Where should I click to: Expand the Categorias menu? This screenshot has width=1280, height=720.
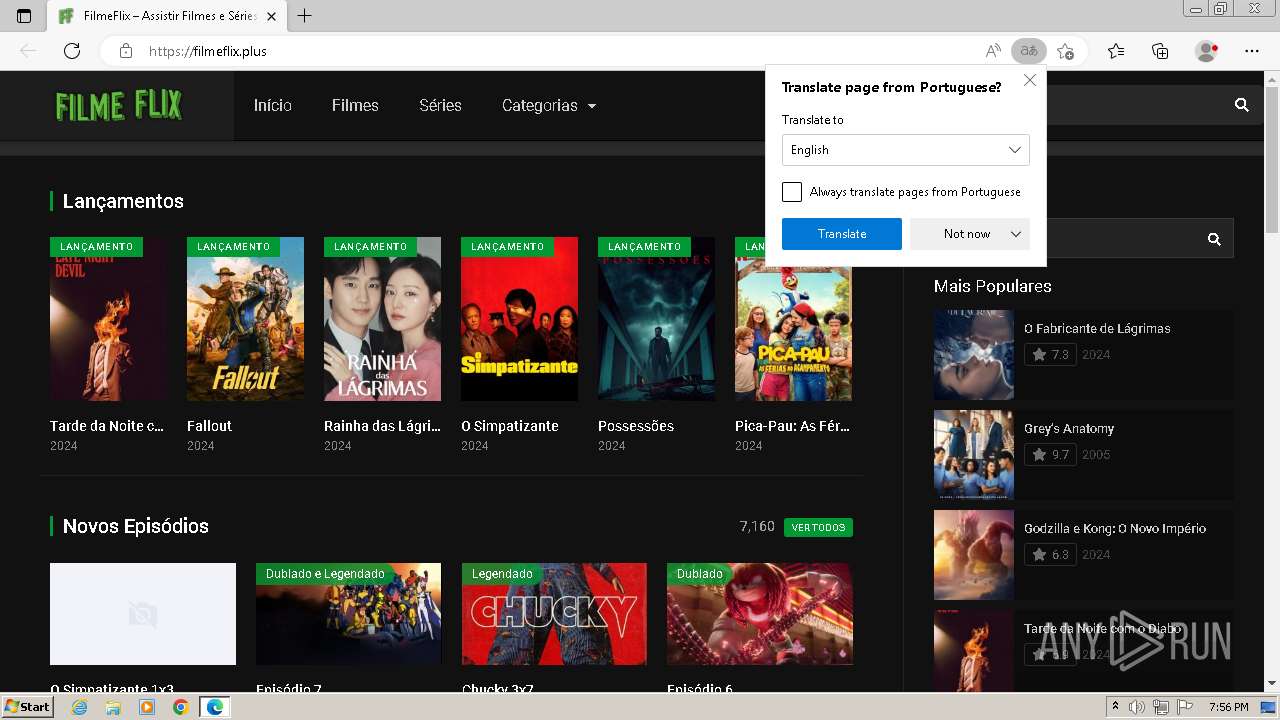point(549,105)
